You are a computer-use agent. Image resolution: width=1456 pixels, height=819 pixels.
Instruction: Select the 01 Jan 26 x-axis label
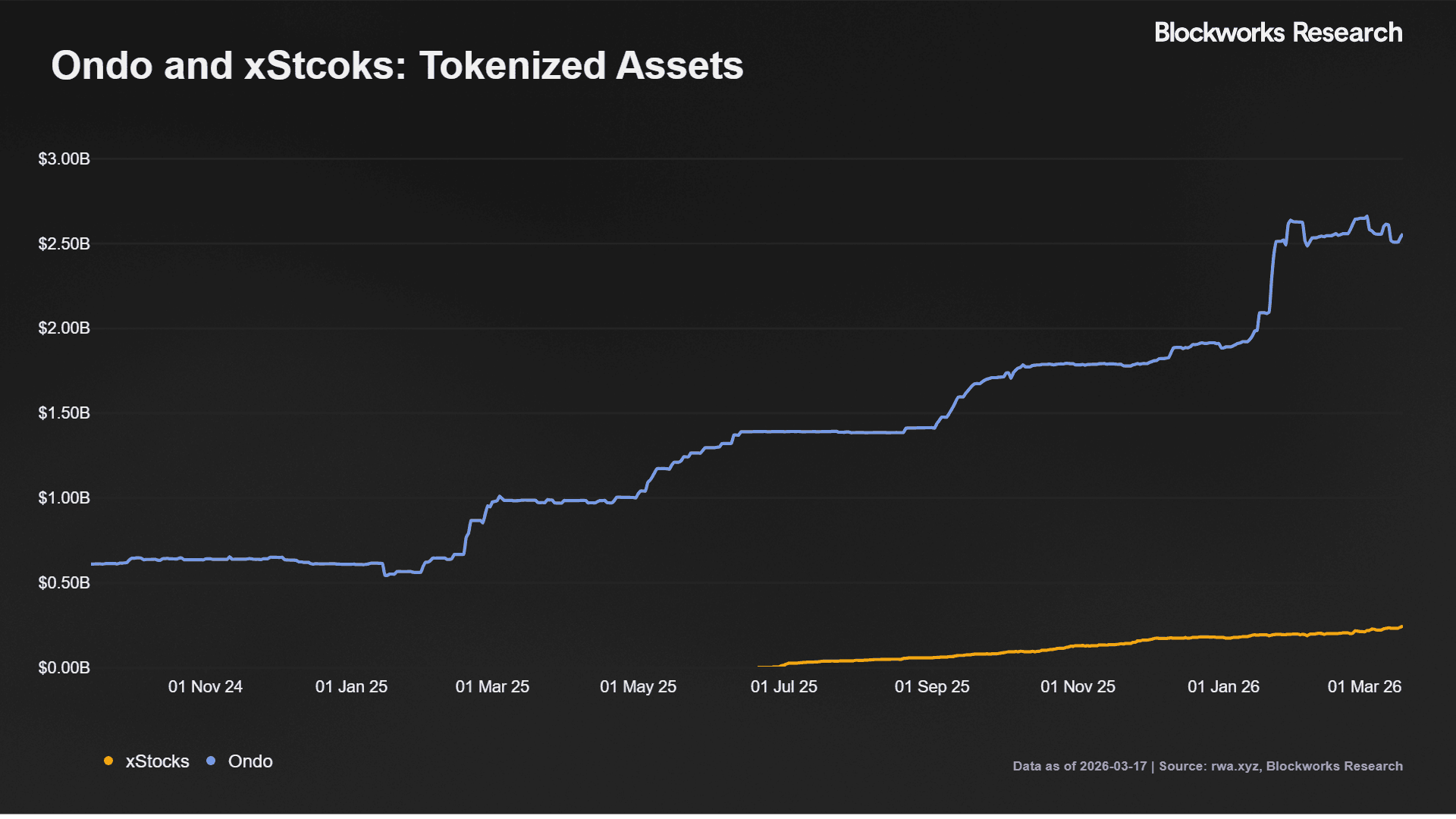[1223, 687]
